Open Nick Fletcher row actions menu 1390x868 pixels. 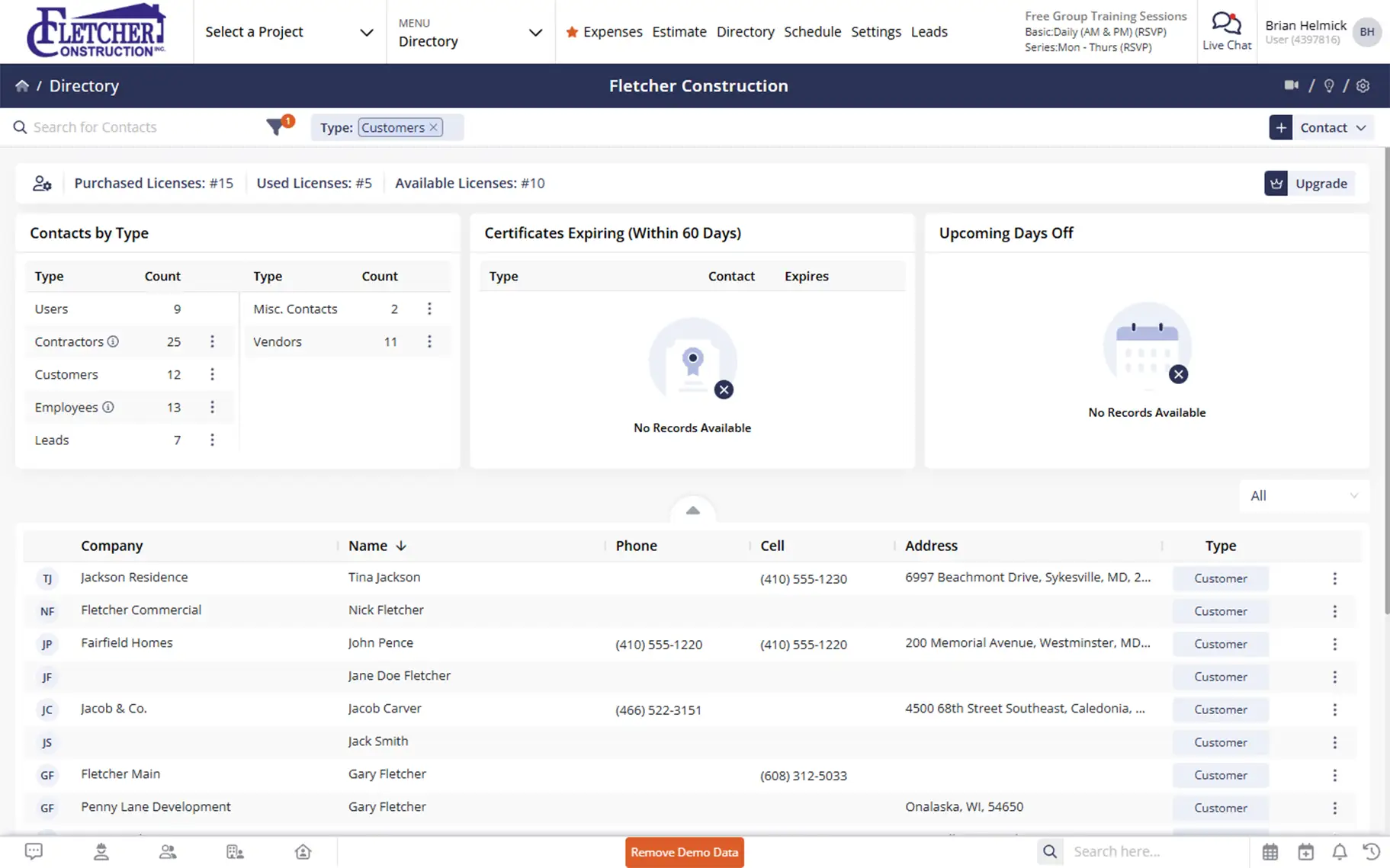pos(1334,611)
